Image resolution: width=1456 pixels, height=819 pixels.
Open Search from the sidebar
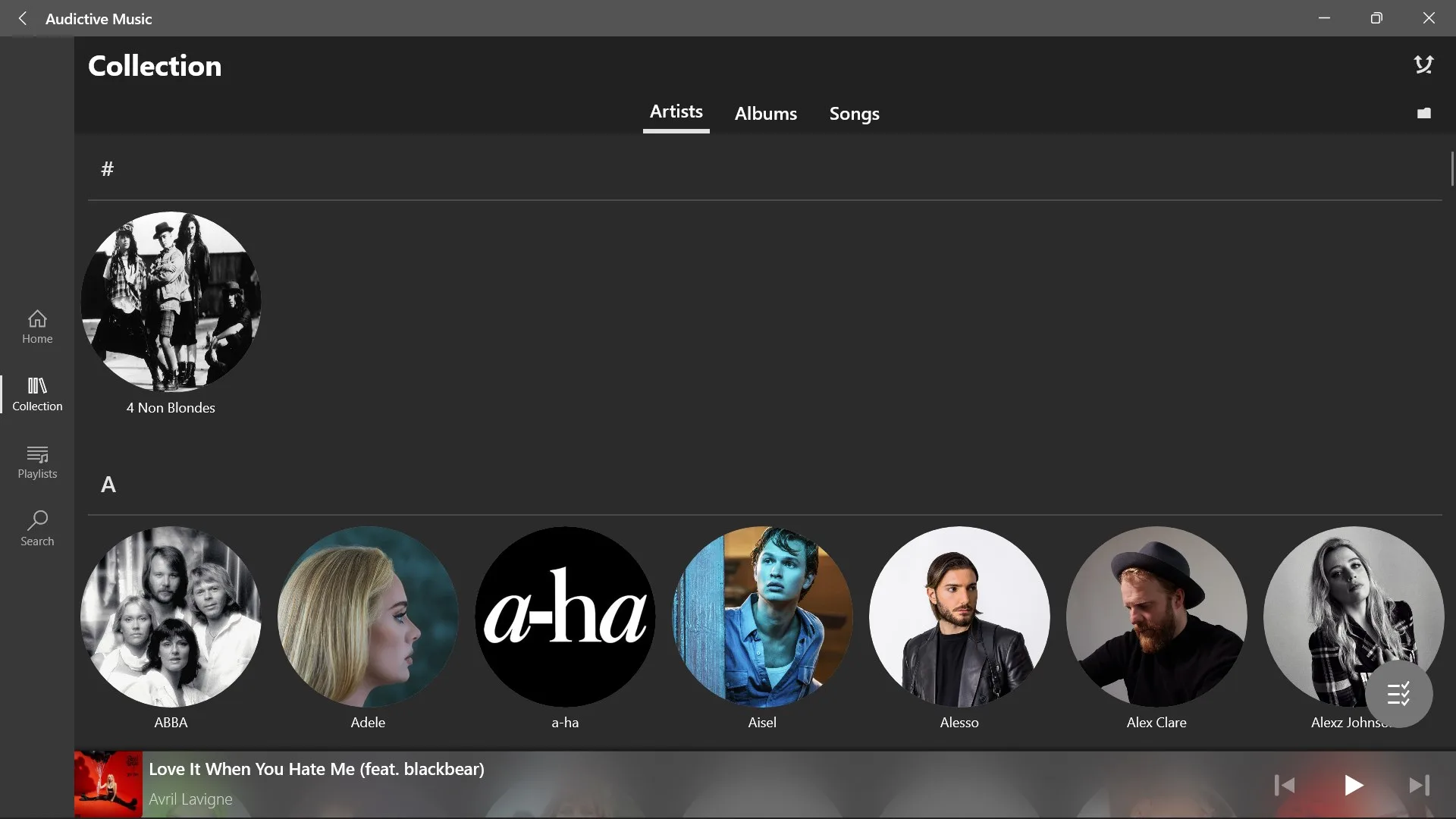point(37,529)
